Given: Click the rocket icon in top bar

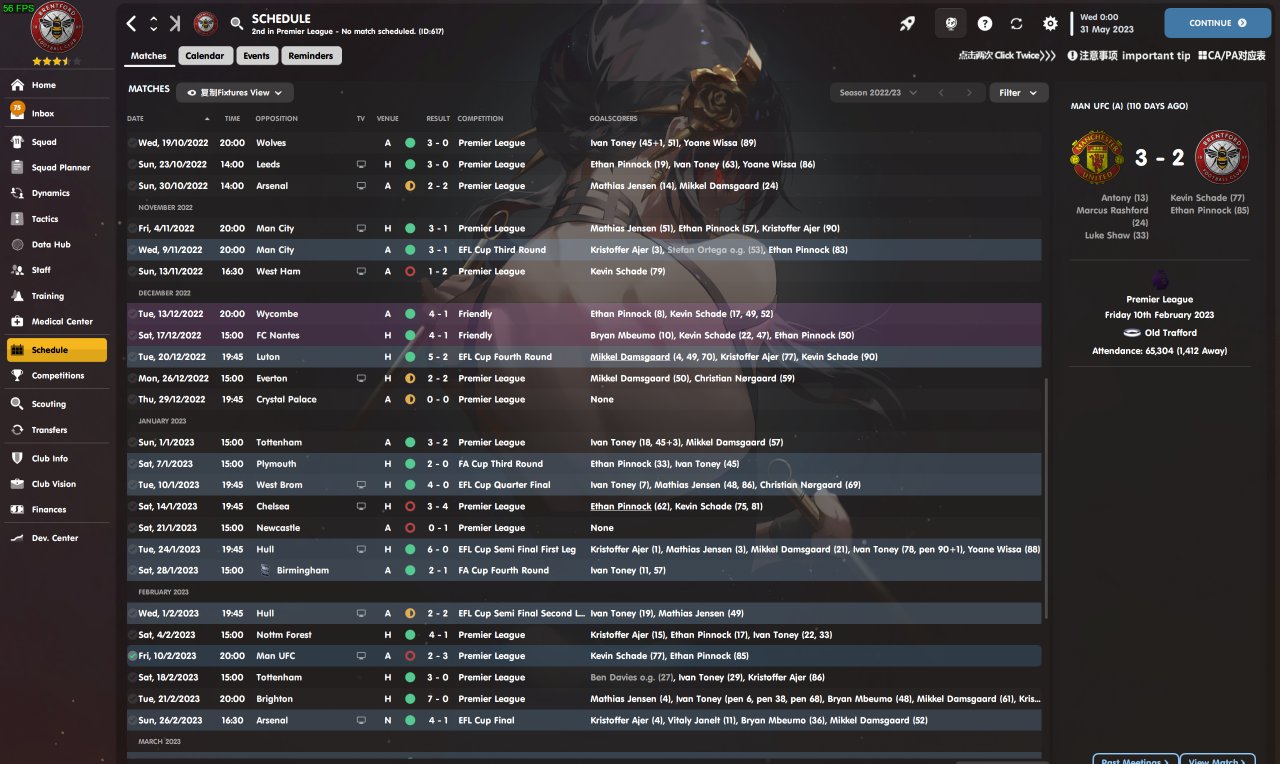Looking at the screenshot, I should pyautogui.click(x=907, y=23).
